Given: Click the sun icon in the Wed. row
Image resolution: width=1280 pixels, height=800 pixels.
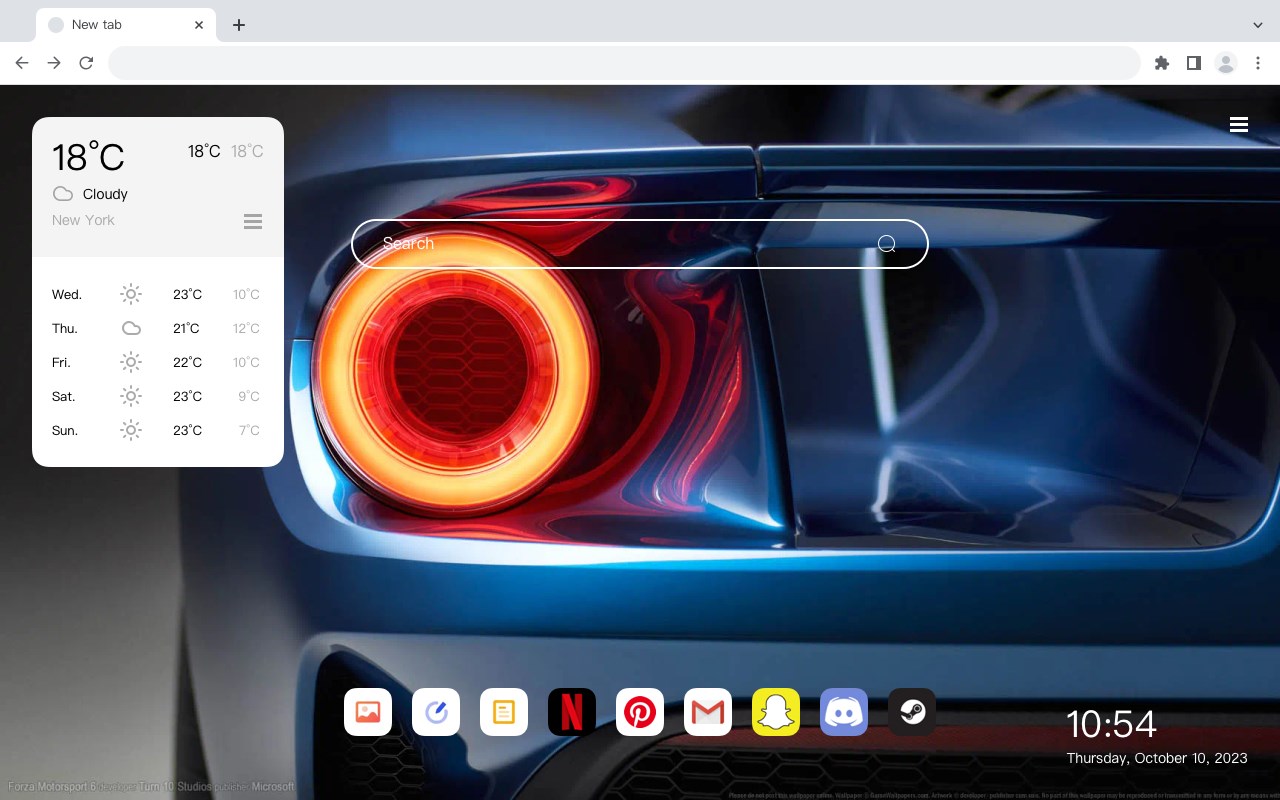Looking at the screenshot, I should (x=131, y=294).
